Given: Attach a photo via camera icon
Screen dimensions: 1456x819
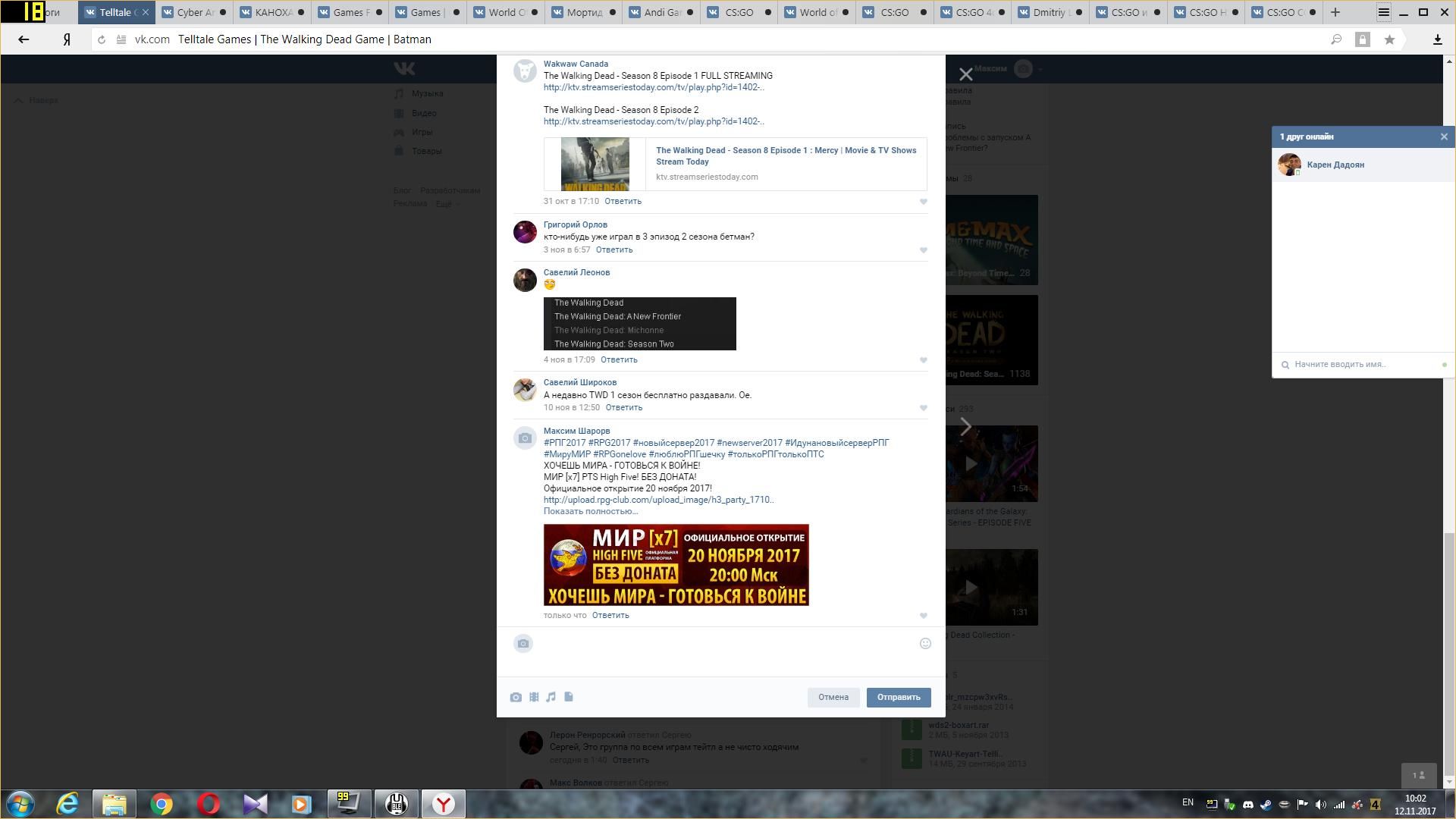Looking at the screenshot, I should tap(516, 697).
